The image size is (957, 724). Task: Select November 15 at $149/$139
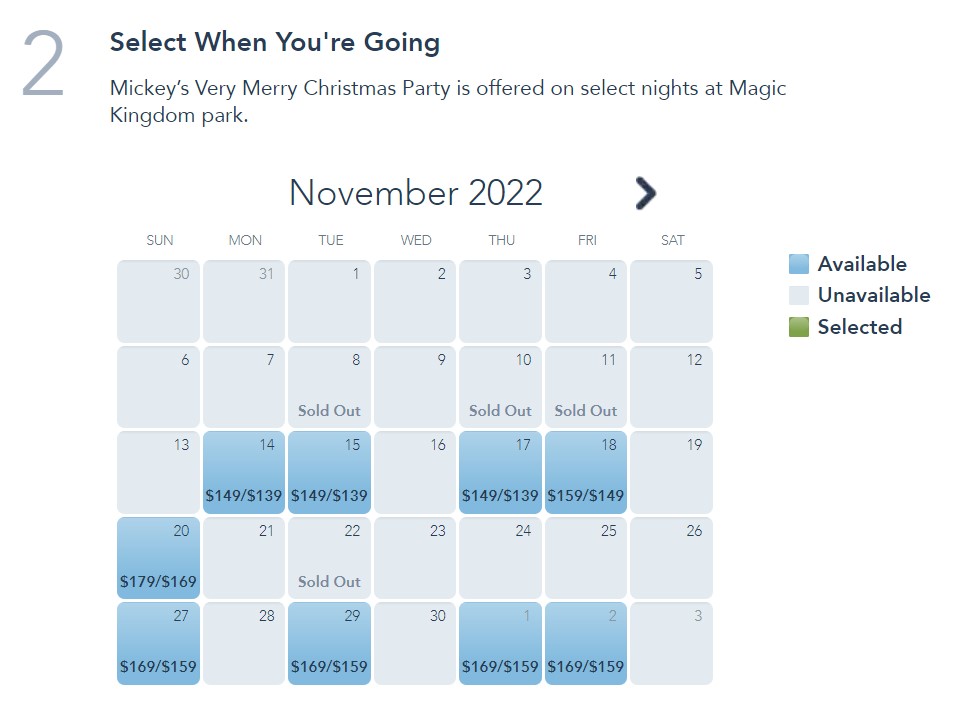(329, 472)
